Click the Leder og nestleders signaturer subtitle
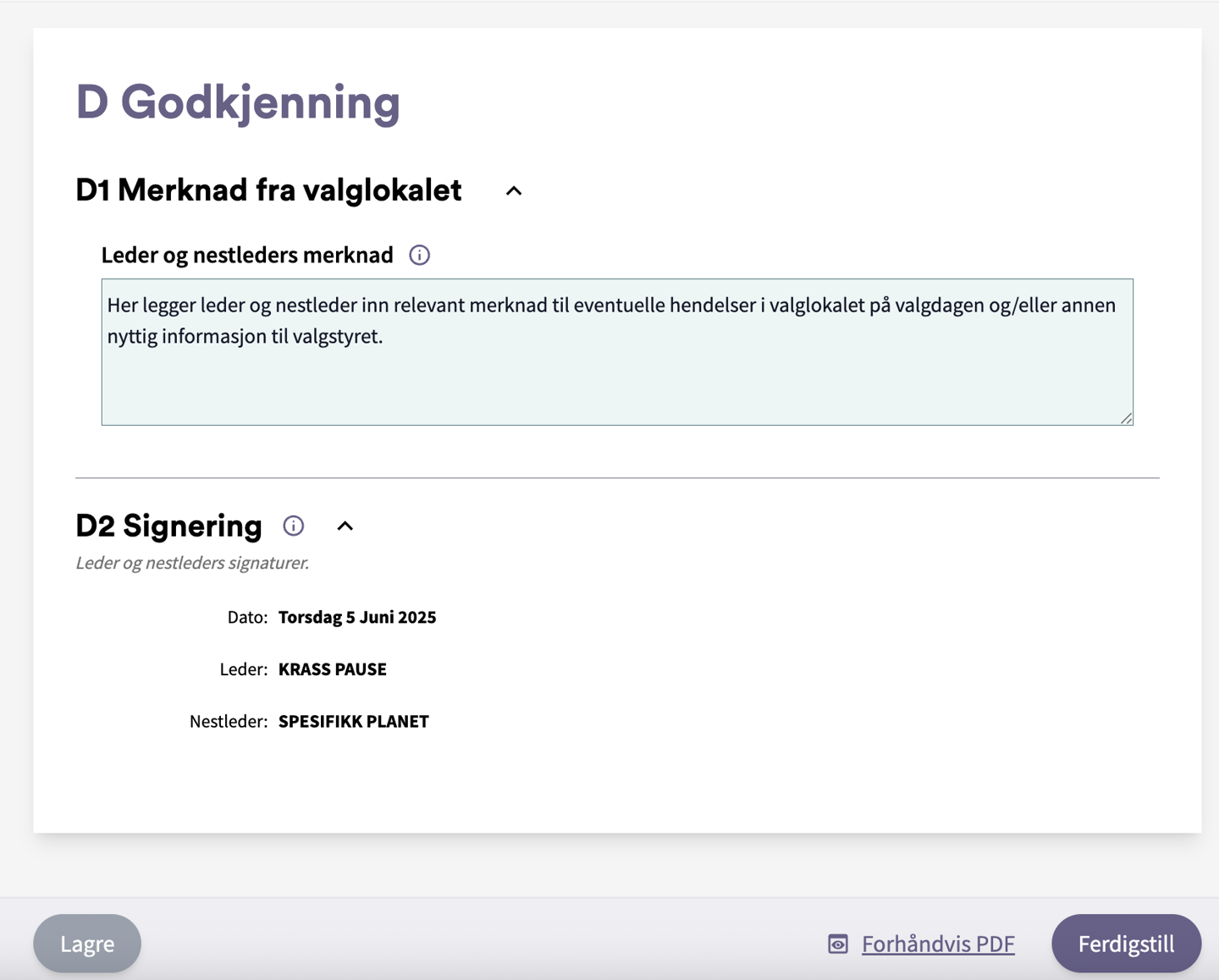The image size is (1219, 980). (192, 563)
